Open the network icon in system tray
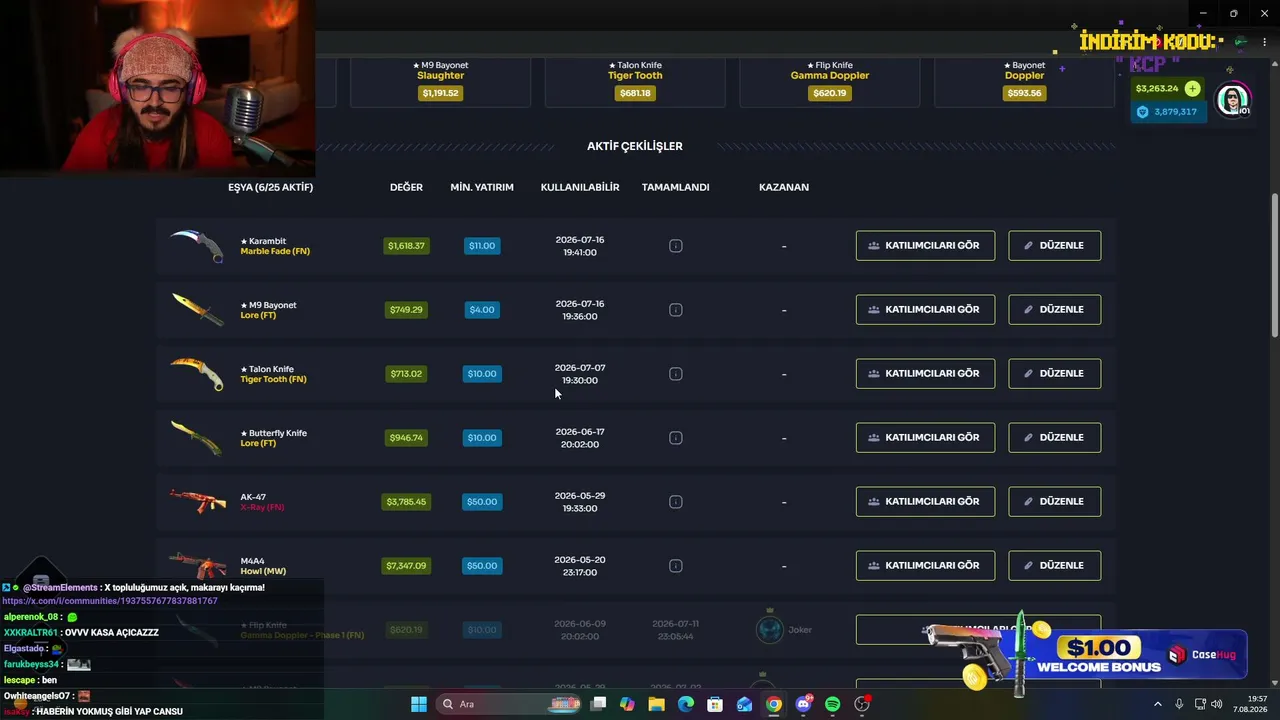1280x720 pixels. (1201, 704)
